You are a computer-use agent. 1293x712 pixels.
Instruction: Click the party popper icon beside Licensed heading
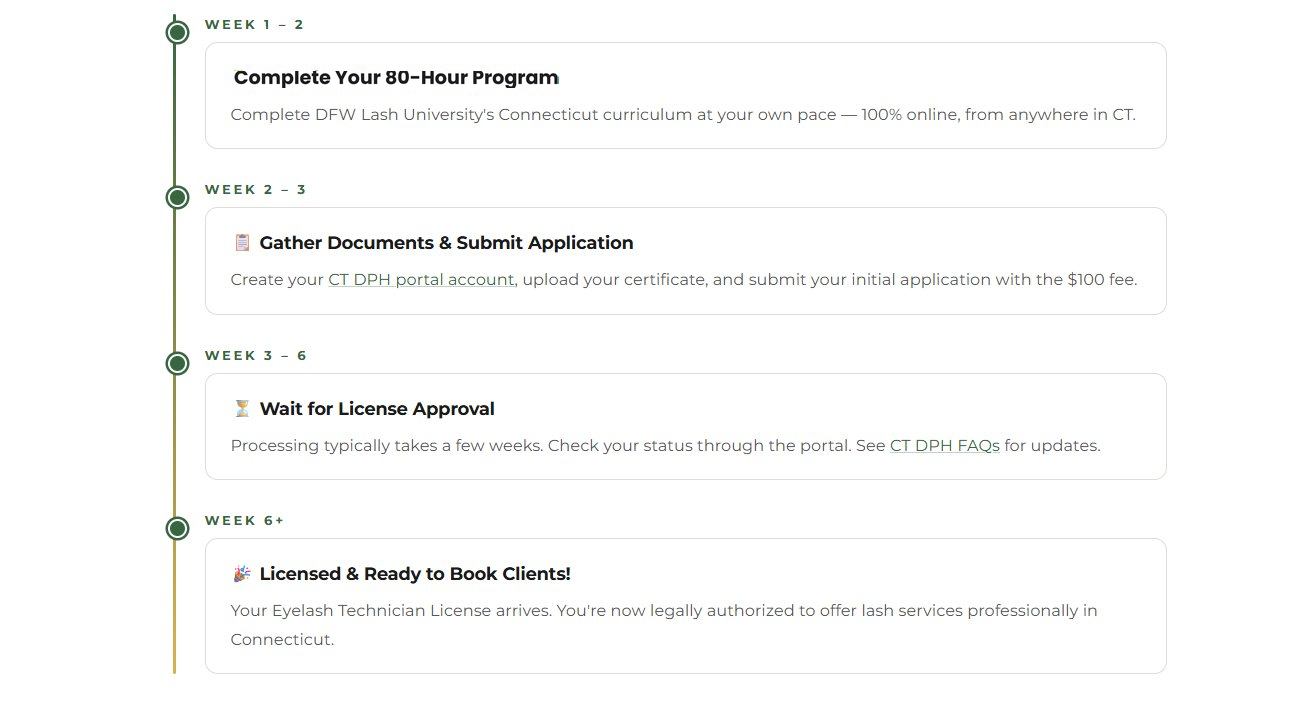pos(240,573)
